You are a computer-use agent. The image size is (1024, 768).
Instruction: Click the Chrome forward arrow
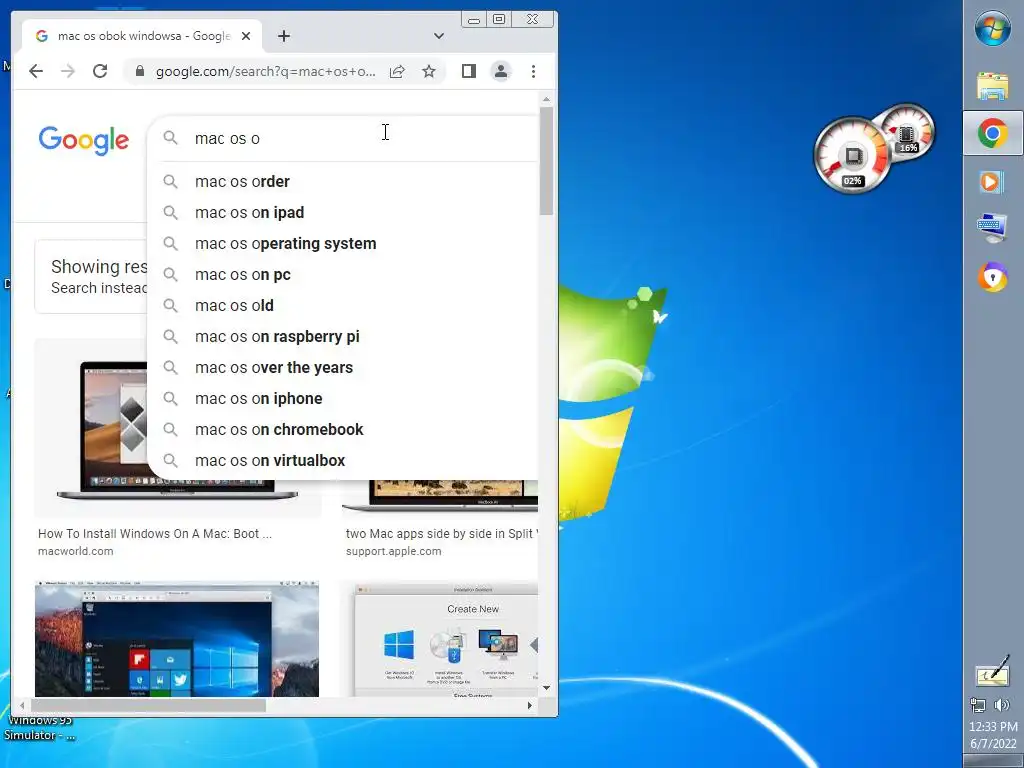click(68, 71)
